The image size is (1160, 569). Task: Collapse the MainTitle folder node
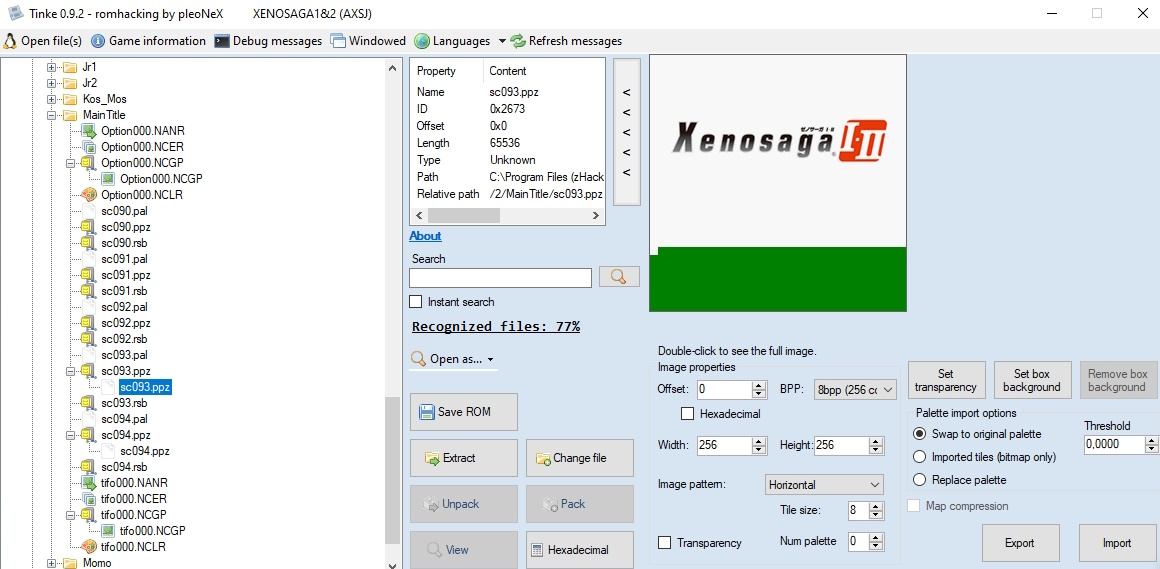tap(52, 115)
